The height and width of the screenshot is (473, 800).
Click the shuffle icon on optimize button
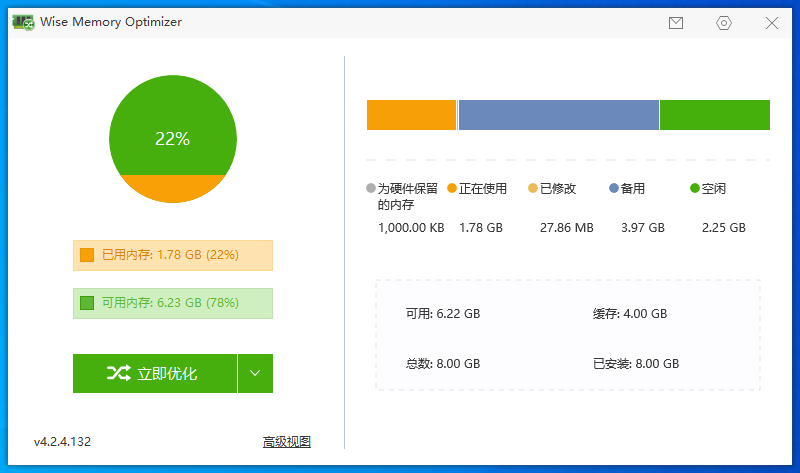119,373
